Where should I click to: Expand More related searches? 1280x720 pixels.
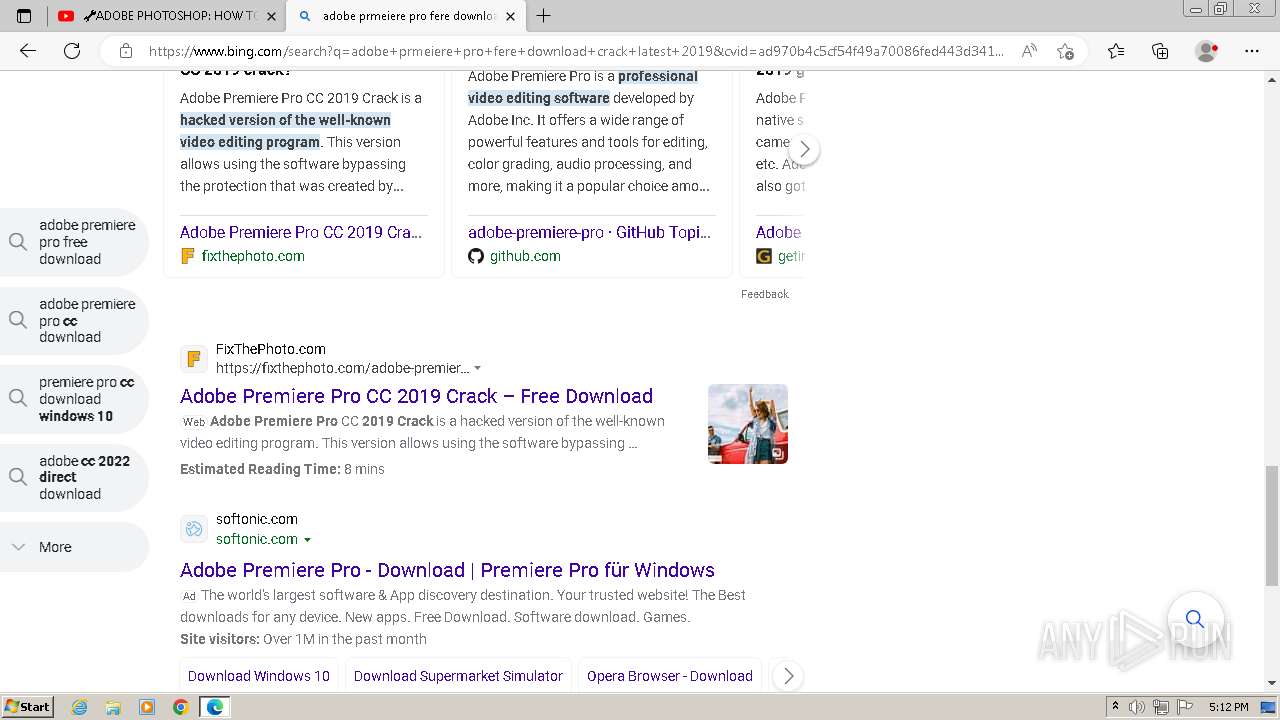(x=75, y=547)
